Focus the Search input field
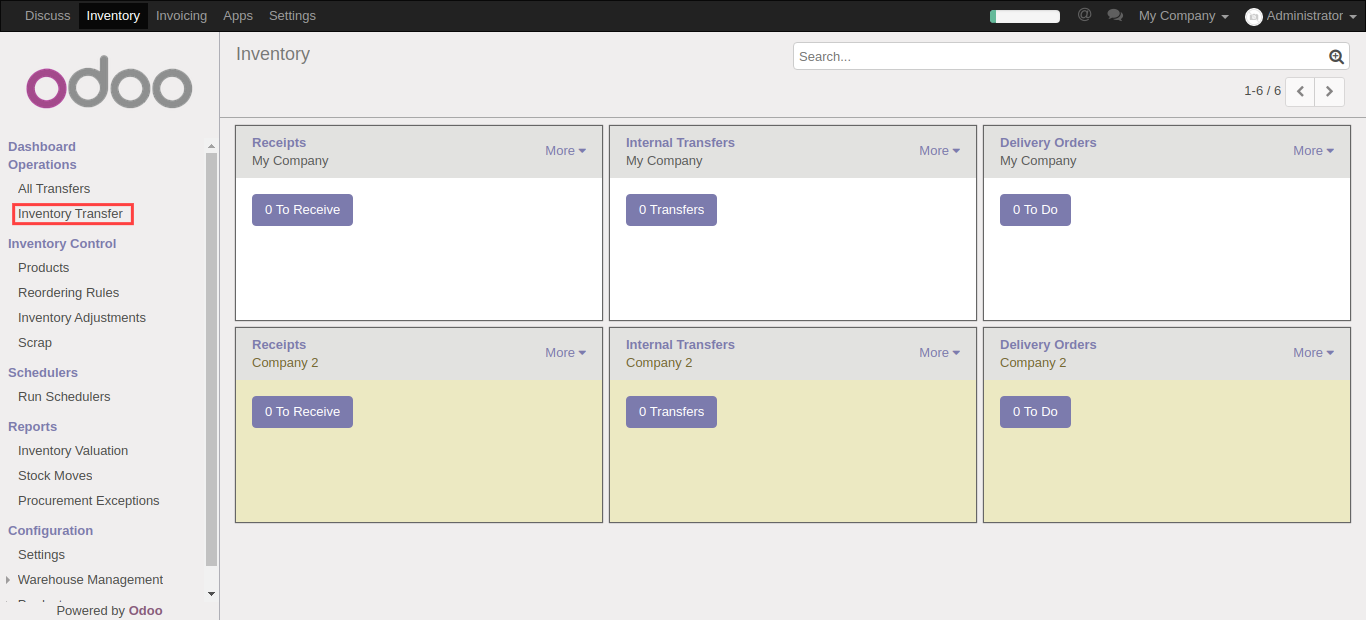The image size is (1366, 620). 1060,57
